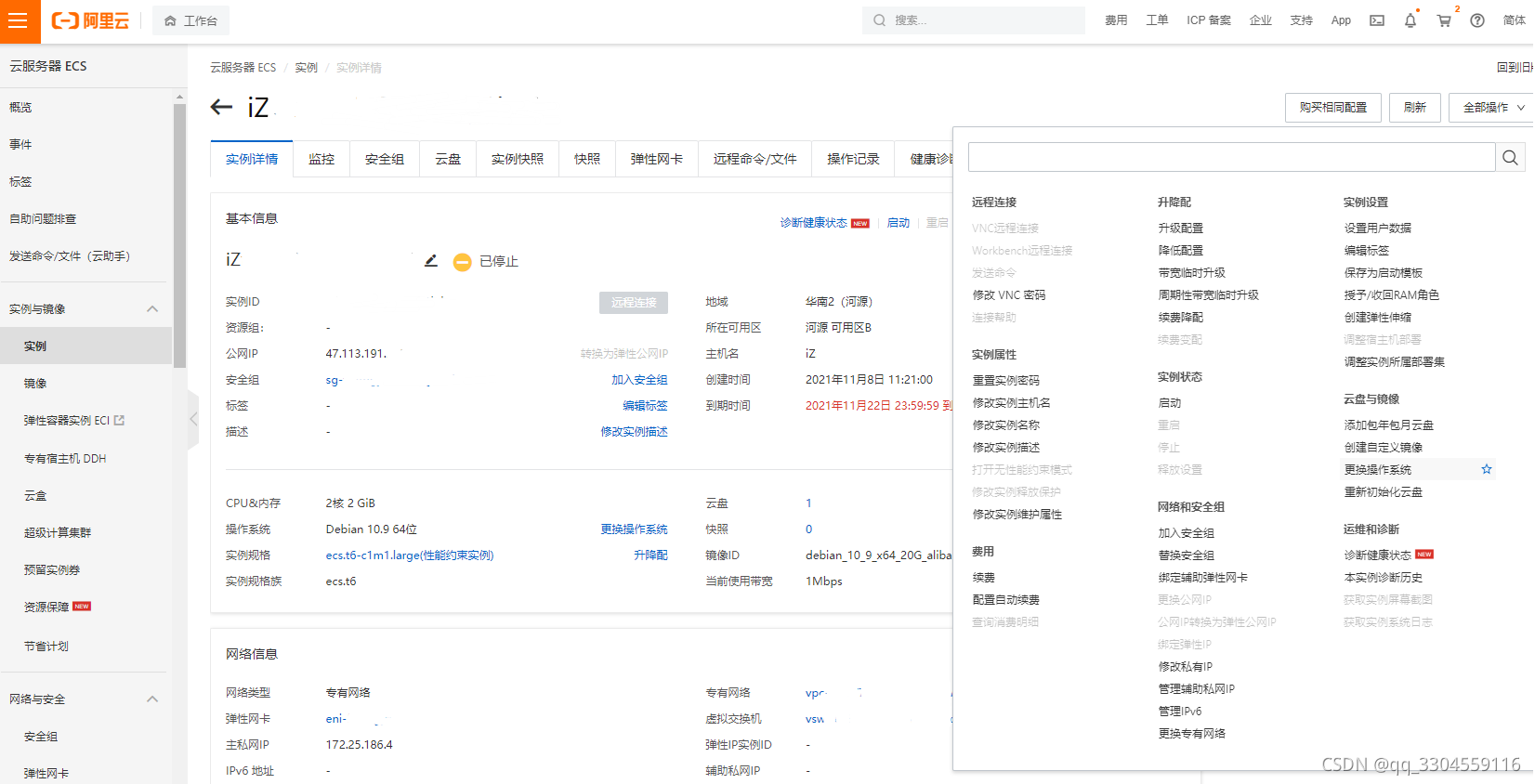Switch to the 云盘 tab
This screenshot has height=784, width=1535.
click(448, 159)
